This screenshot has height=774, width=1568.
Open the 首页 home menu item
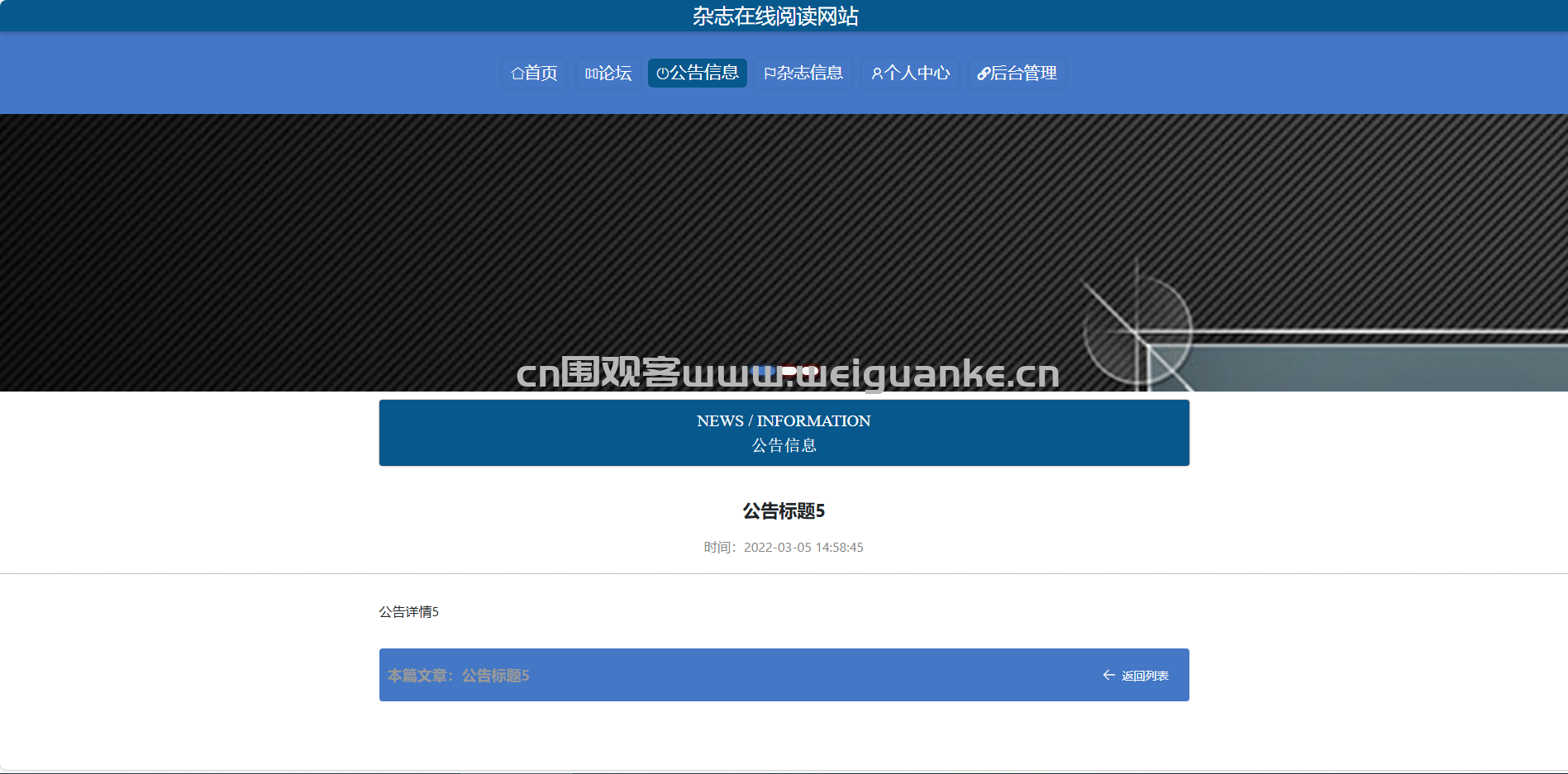pyautogui.click(x=534, y=73)
